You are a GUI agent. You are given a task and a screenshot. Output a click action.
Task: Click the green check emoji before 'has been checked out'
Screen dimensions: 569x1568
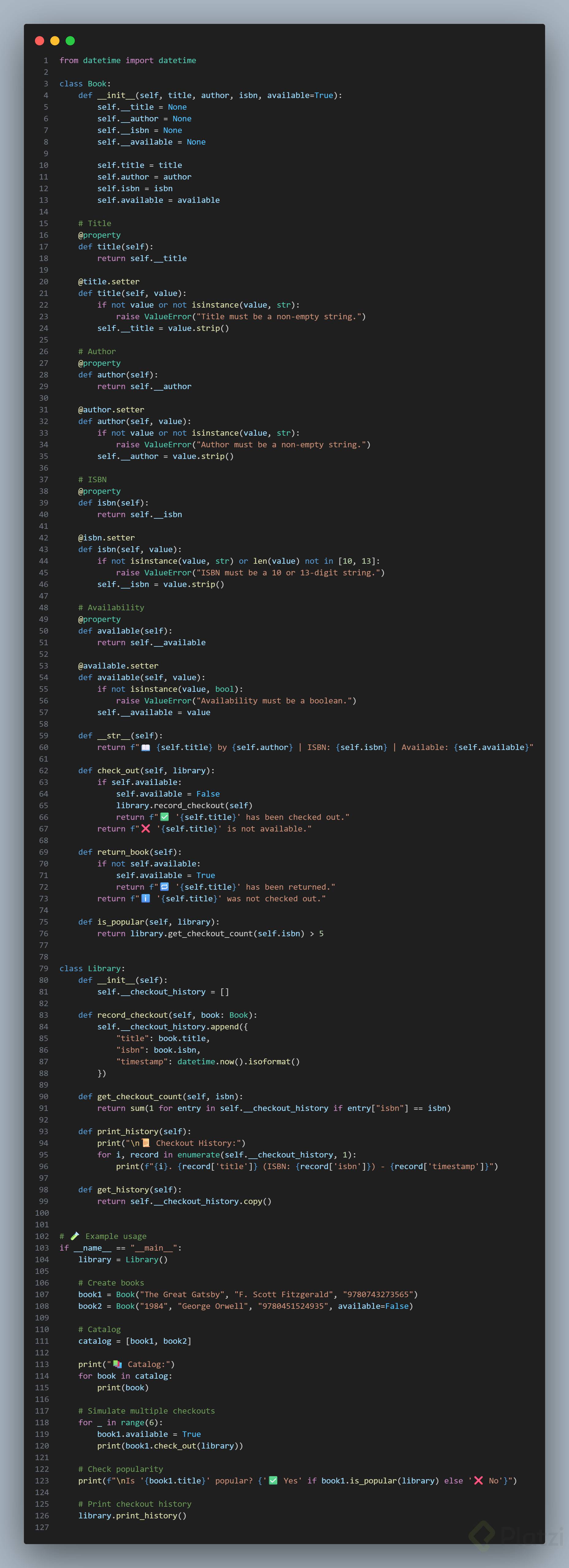(x=165, y=817)
